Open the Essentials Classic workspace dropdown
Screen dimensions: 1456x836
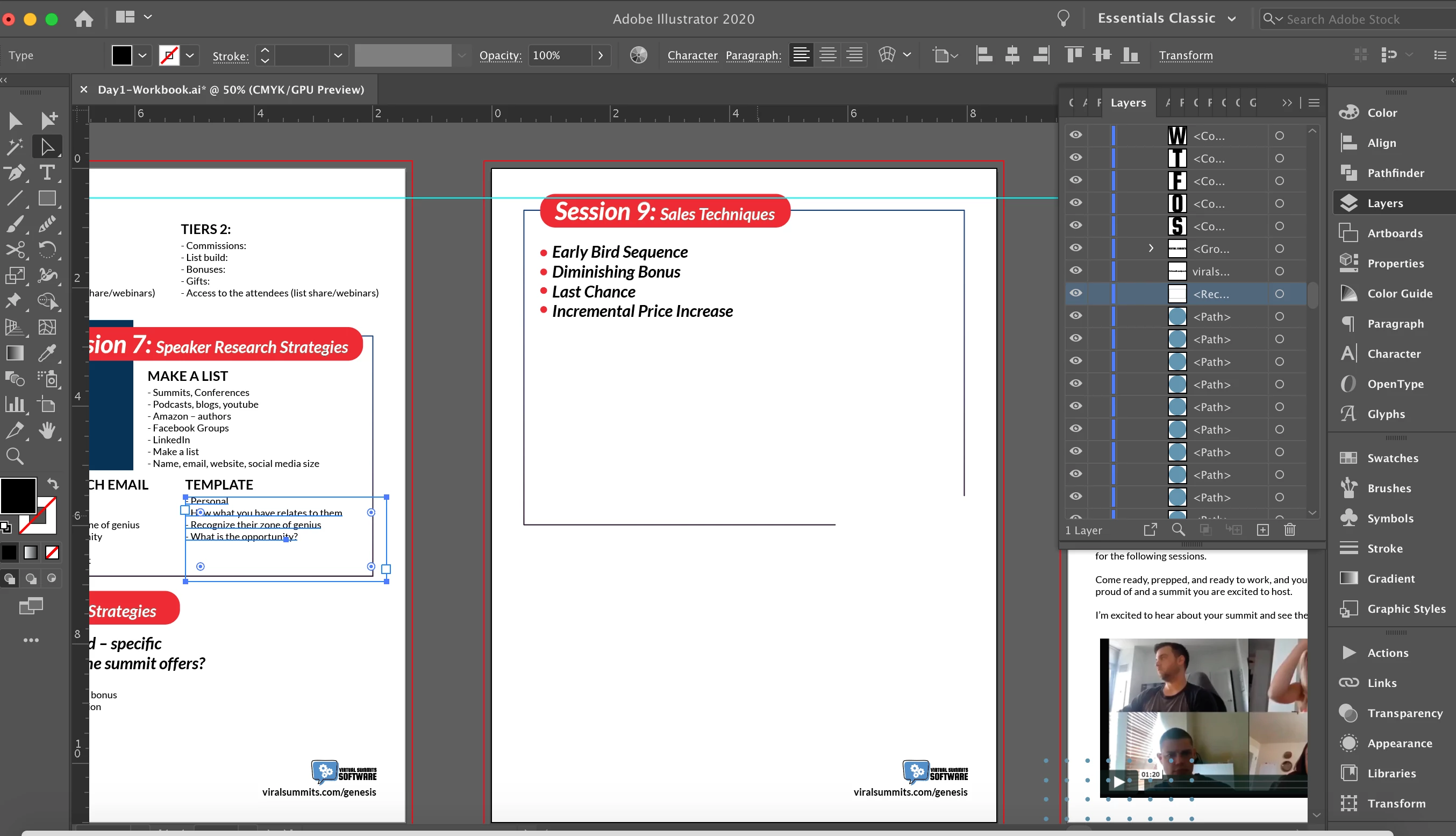click(x=1166, y=18)
